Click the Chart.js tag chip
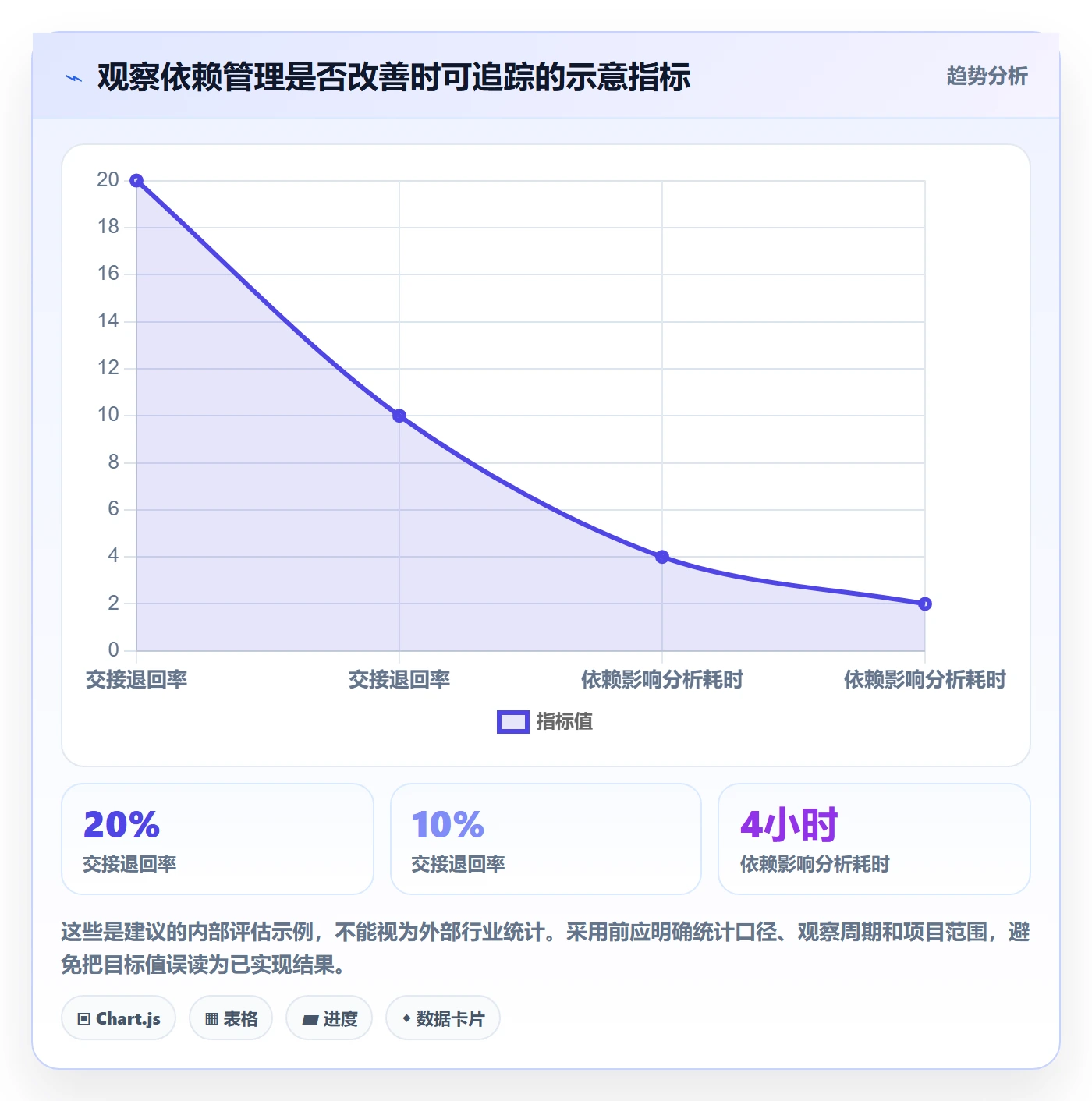 pyautogui.click(x=119, y=1018)
